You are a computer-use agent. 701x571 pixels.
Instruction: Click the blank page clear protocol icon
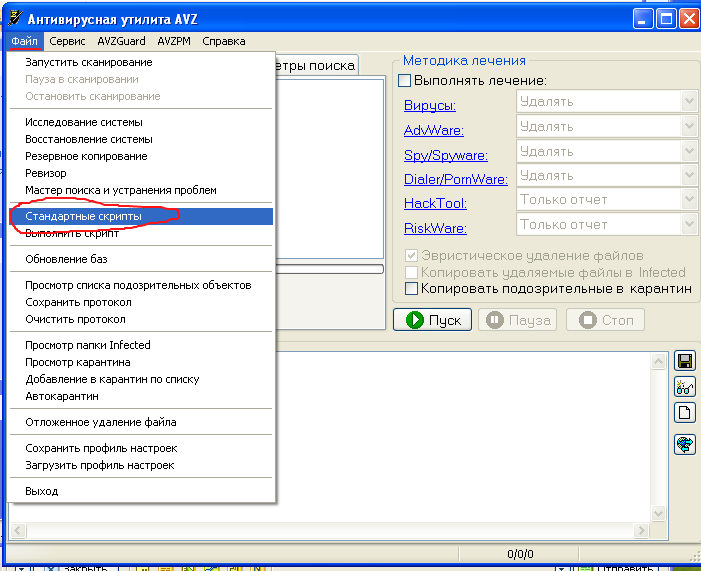685,412
